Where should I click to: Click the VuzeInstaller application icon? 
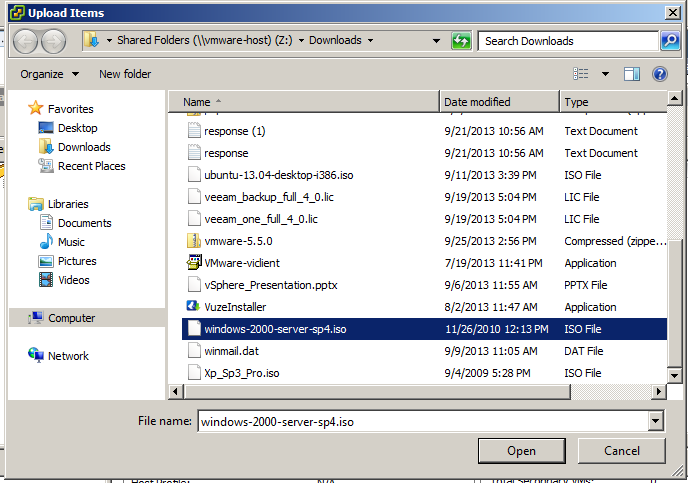194,306
